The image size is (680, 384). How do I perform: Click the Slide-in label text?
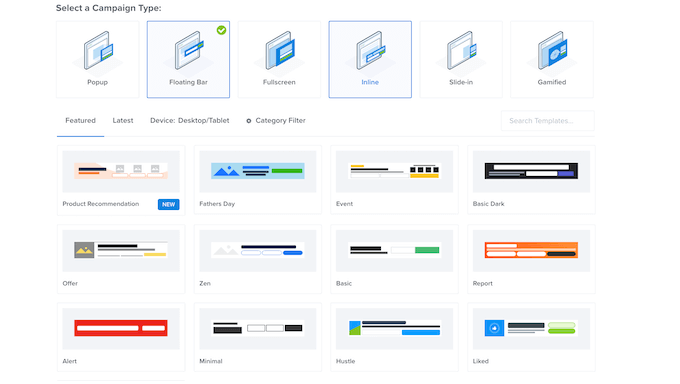click(x=461, y=82)
